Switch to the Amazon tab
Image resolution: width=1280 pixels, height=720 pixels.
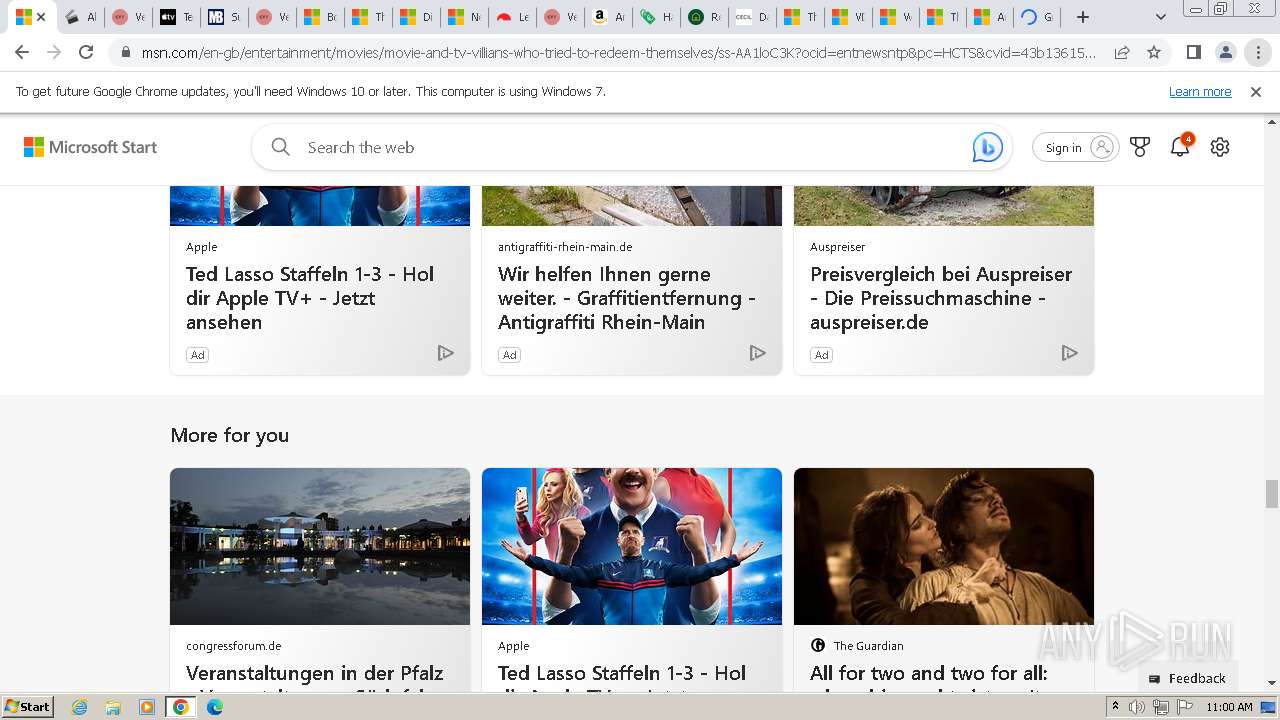click(608, 17)
